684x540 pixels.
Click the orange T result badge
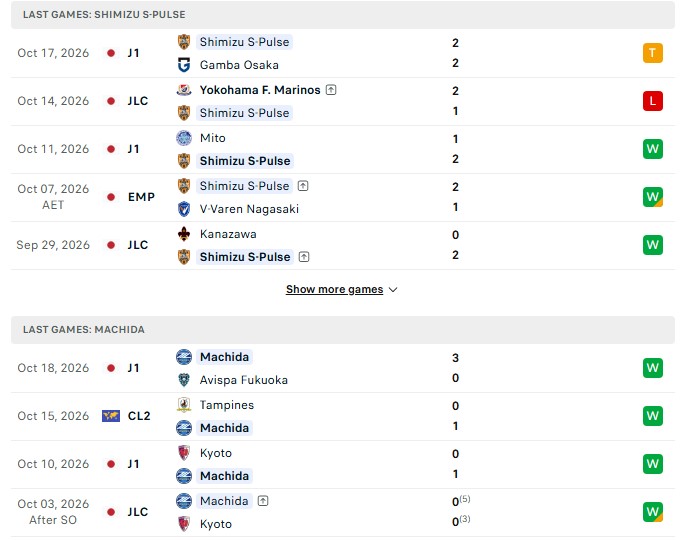pos(653,53)
